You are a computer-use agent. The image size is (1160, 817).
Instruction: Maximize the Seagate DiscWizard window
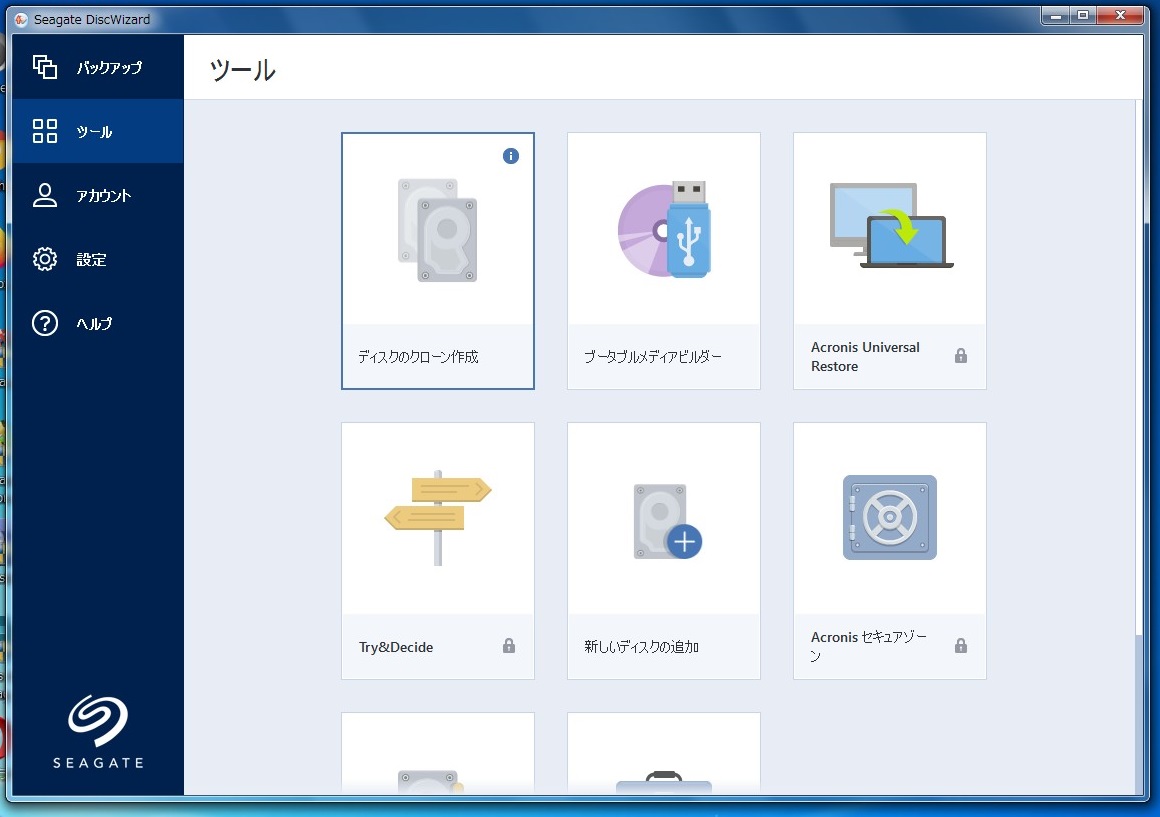click(x=1083, y=16)
